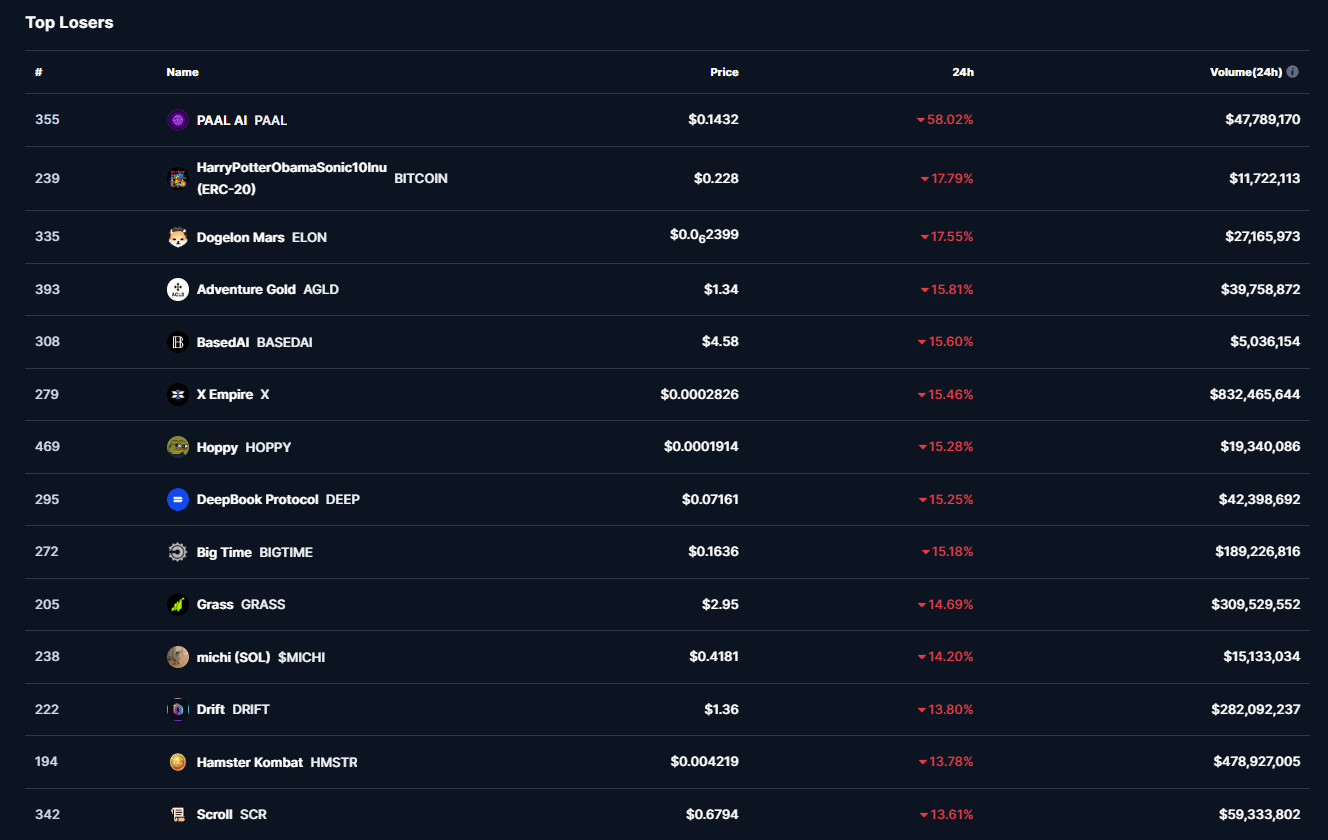Viewport: 1328px width, 840px height.
Task: Click the Volume(24h) info icon
Action: coord(1293,72)
